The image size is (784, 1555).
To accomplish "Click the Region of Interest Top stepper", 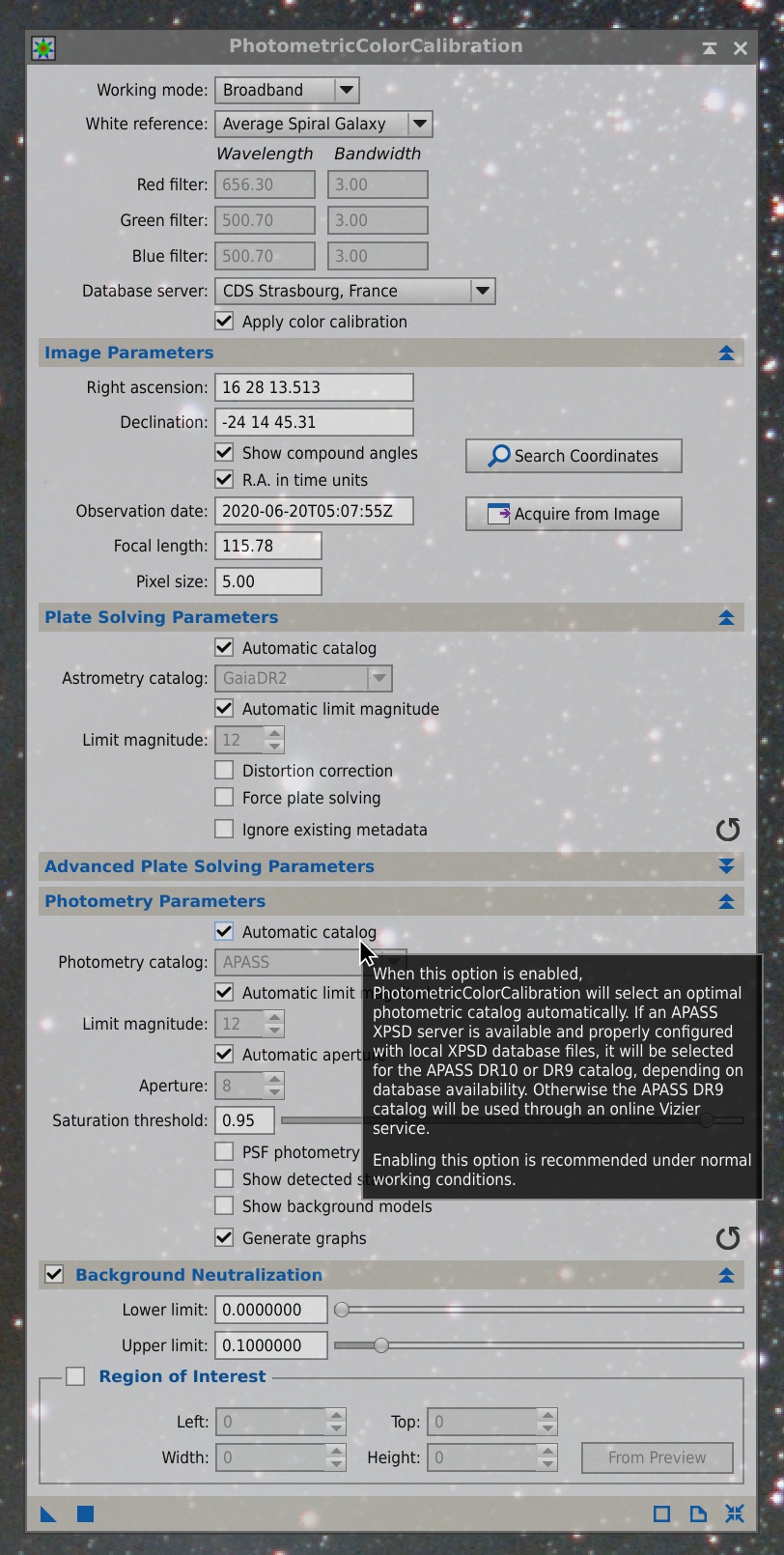I will pyautogui.click(x=547, y=1422).
